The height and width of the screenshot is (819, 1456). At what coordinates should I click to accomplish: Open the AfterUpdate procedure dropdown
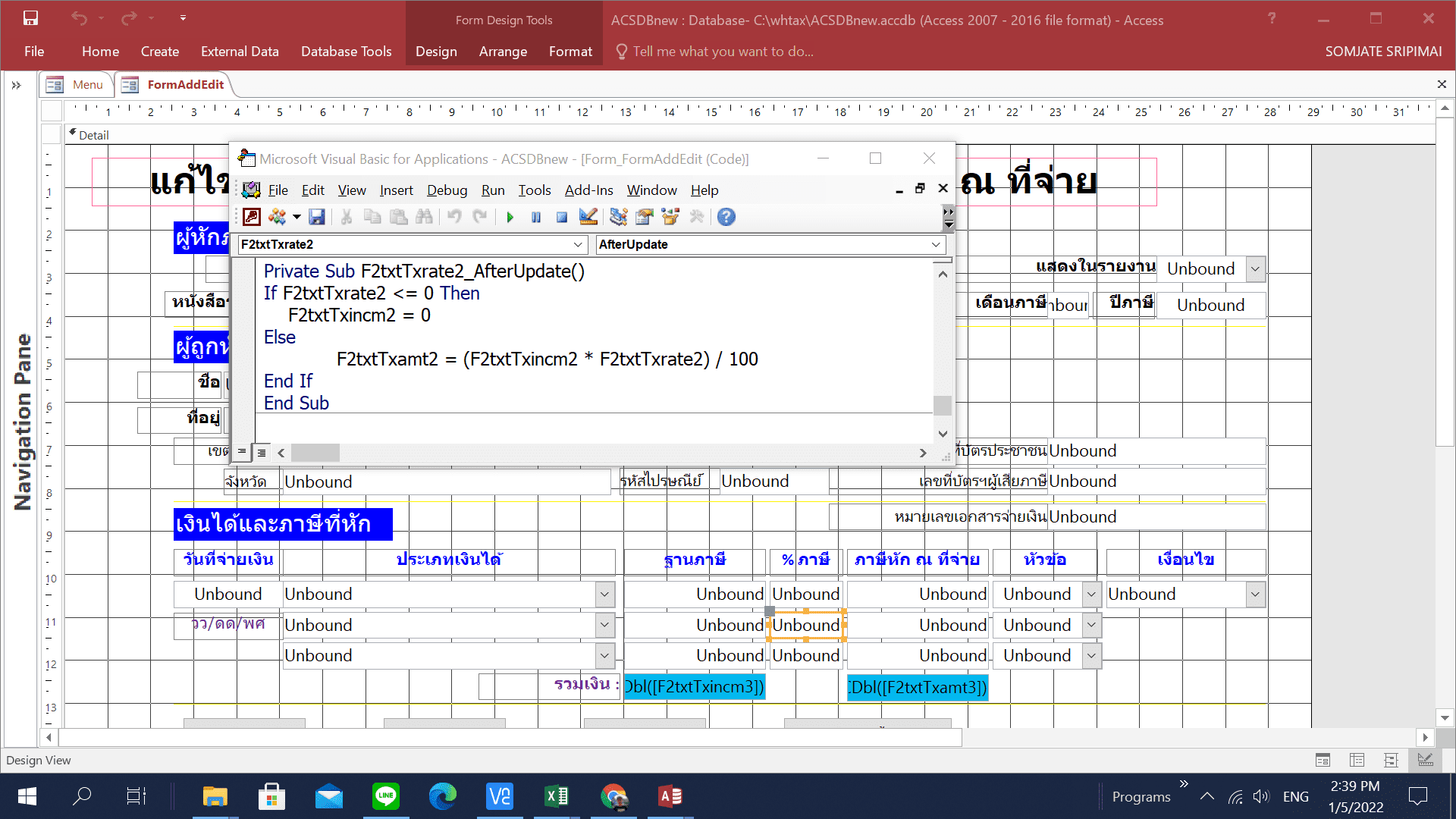(x=936, y=244)
